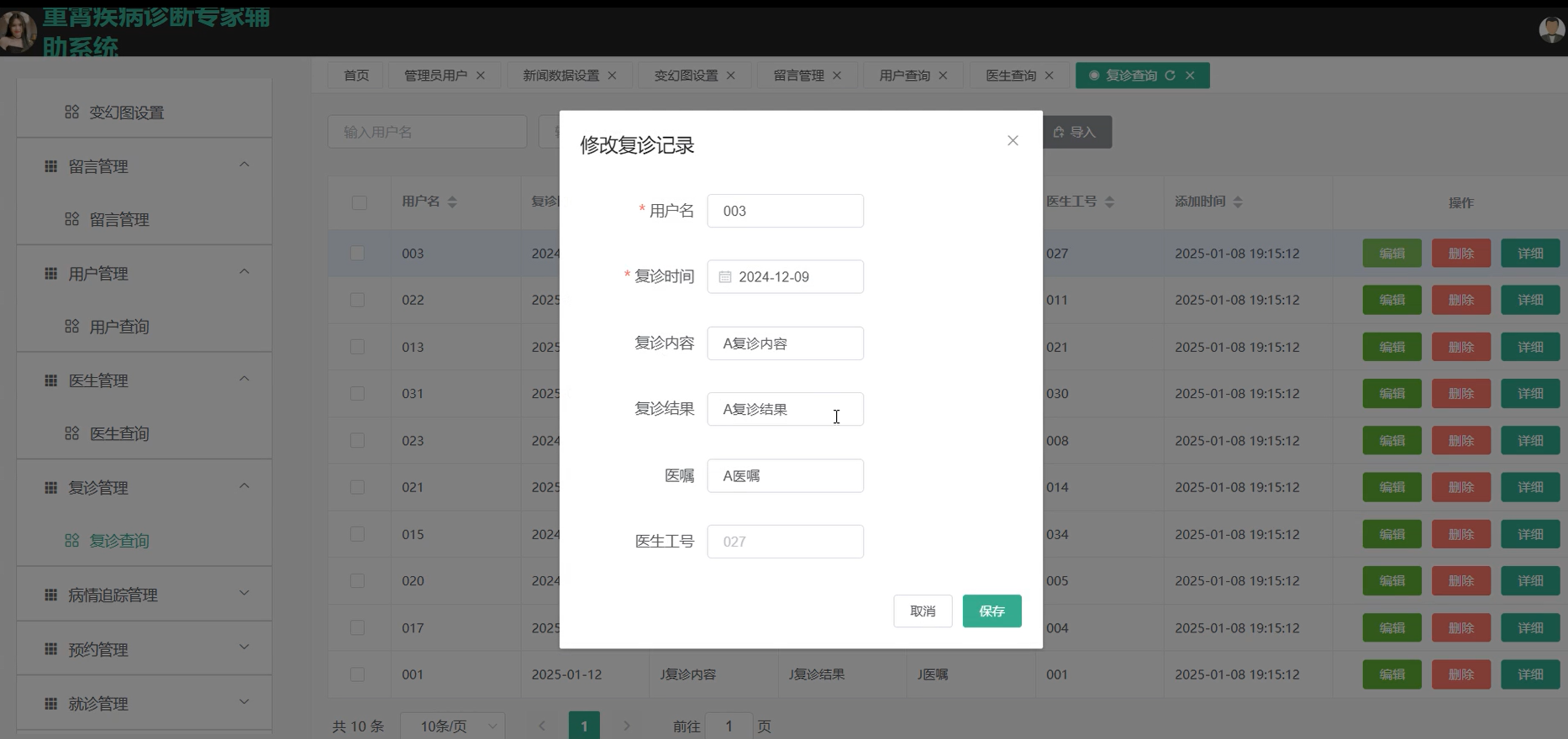
Task: Expand the 就诊管理 sidebar group chevron
Action: tap(245, 702)
